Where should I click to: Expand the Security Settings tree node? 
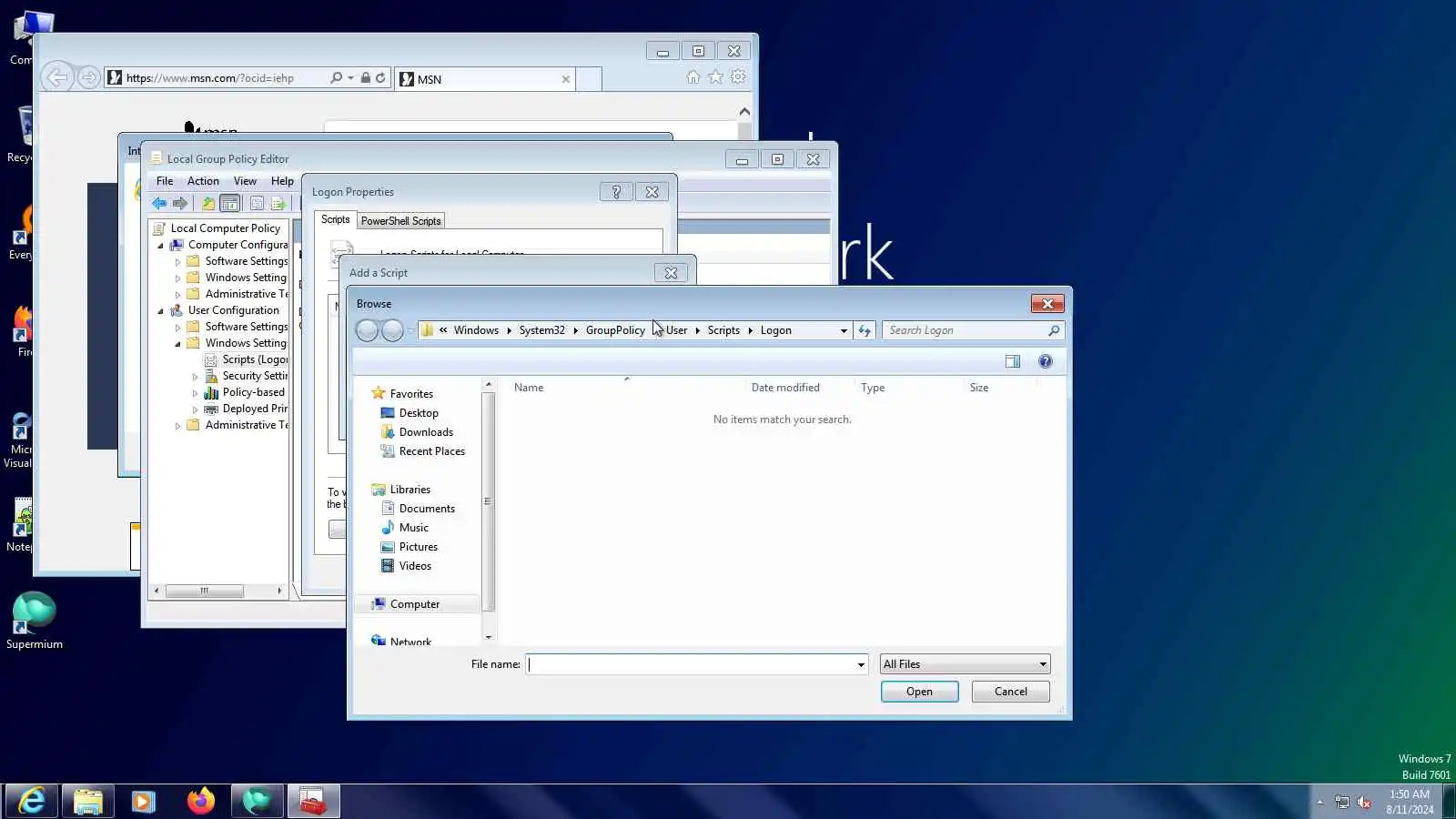coord(195,376)
